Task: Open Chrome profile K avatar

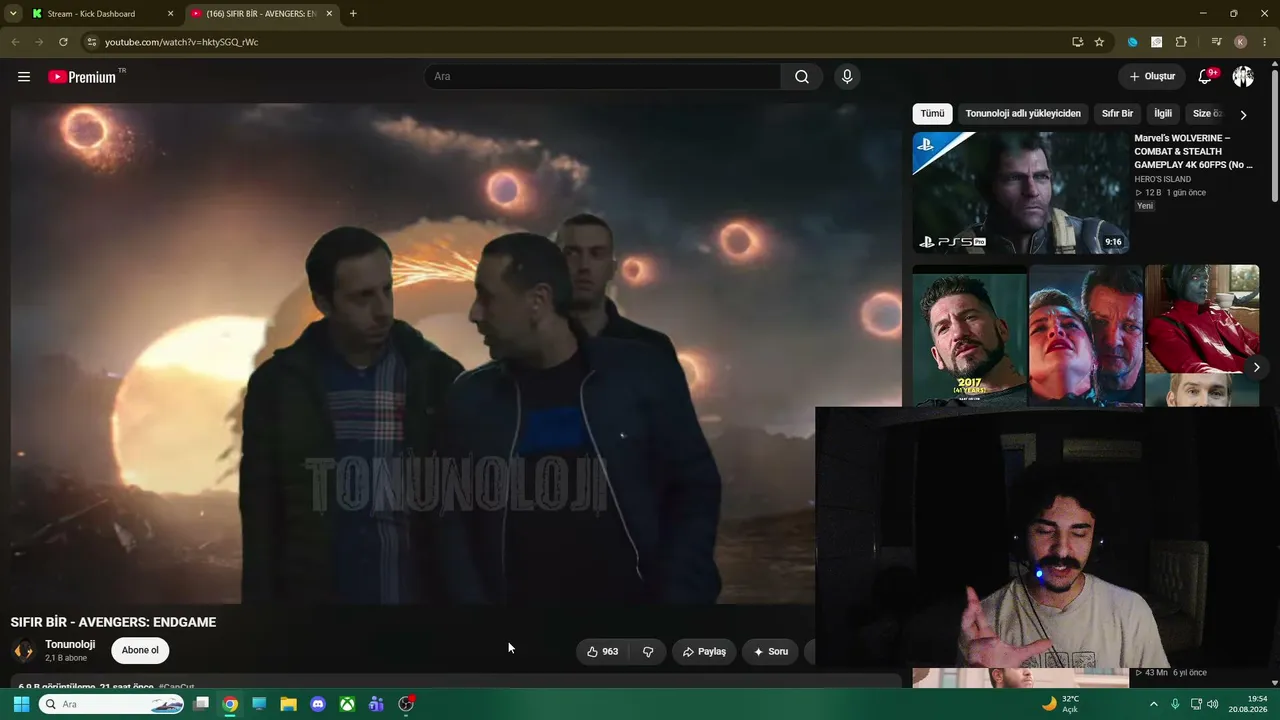Action: point(1241,42)
